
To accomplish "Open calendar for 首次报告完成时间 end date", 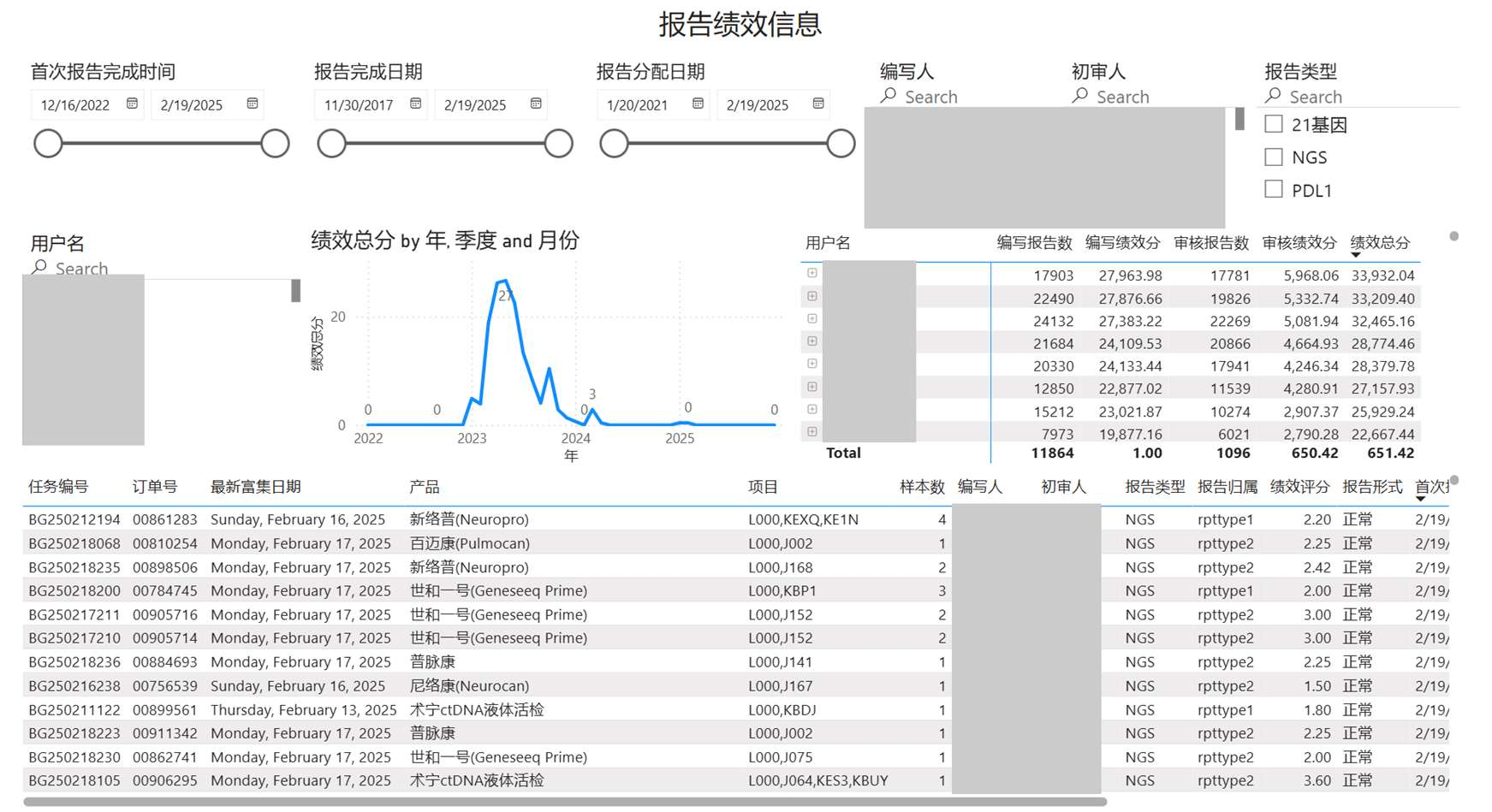I will [x=253, y=104].
